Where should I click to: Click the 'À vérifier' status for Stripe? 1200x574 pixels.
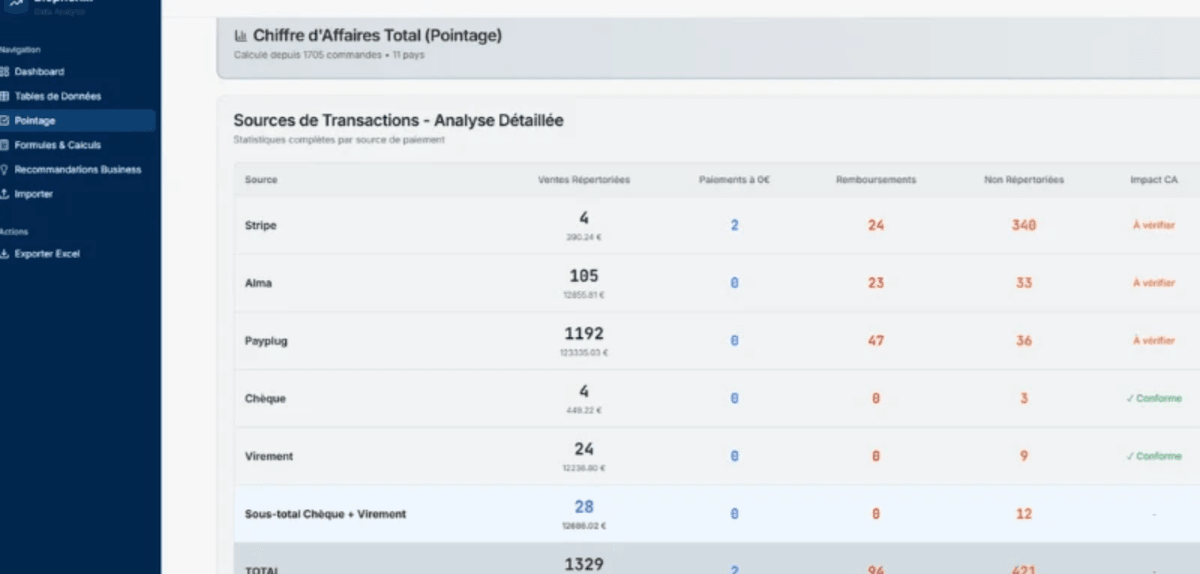pos(1153,226)
